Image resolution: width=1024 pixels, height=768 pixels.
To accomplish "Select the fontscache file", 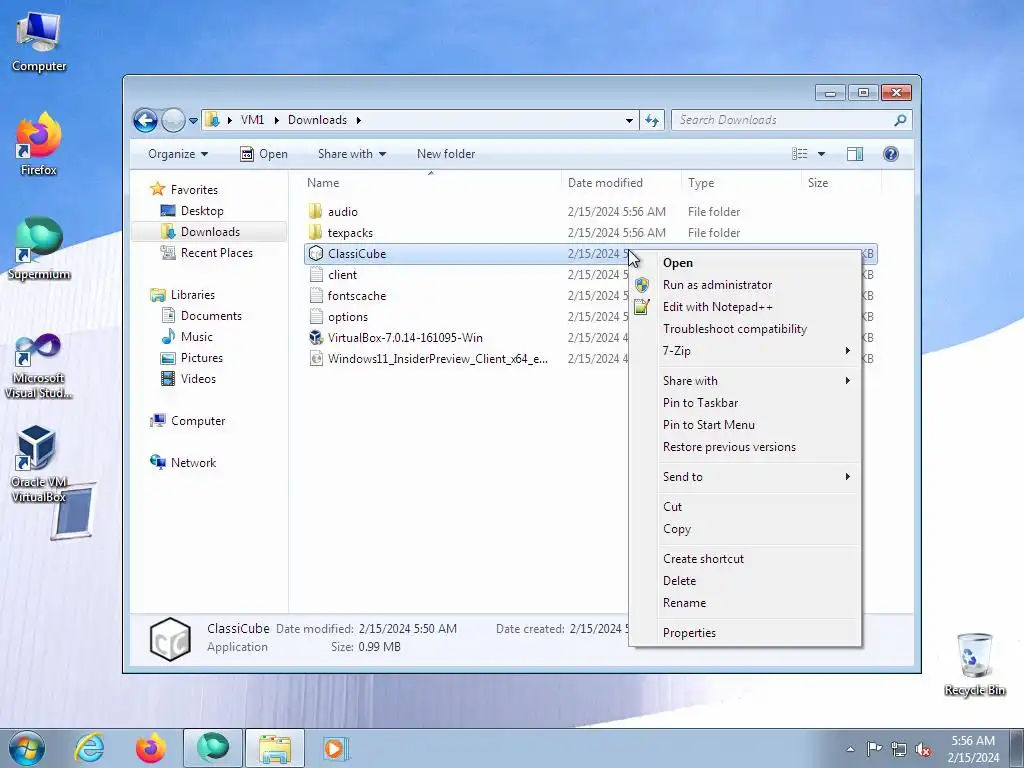I will point(357,296).
